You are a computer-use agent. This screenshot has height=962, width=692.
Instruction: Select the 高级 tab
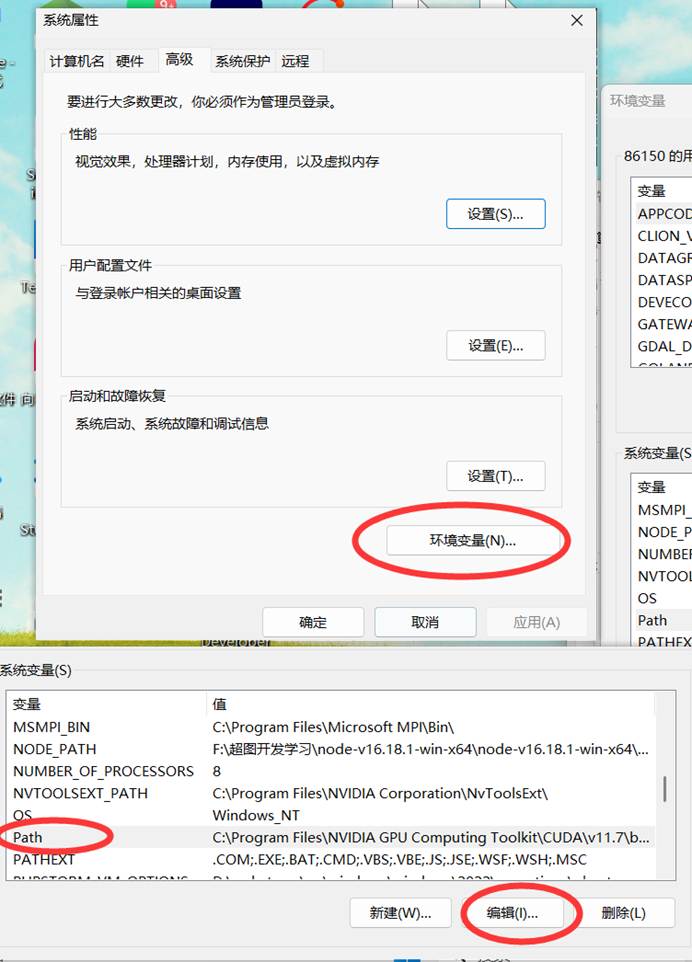click(179, 60)
